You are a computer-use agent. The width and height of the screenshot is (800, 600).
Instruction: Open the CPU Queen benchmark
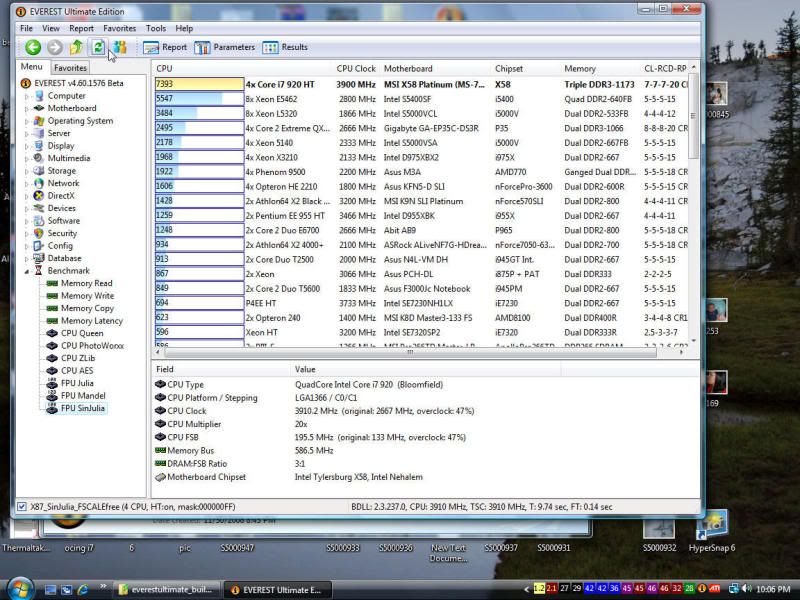(82, 333)
